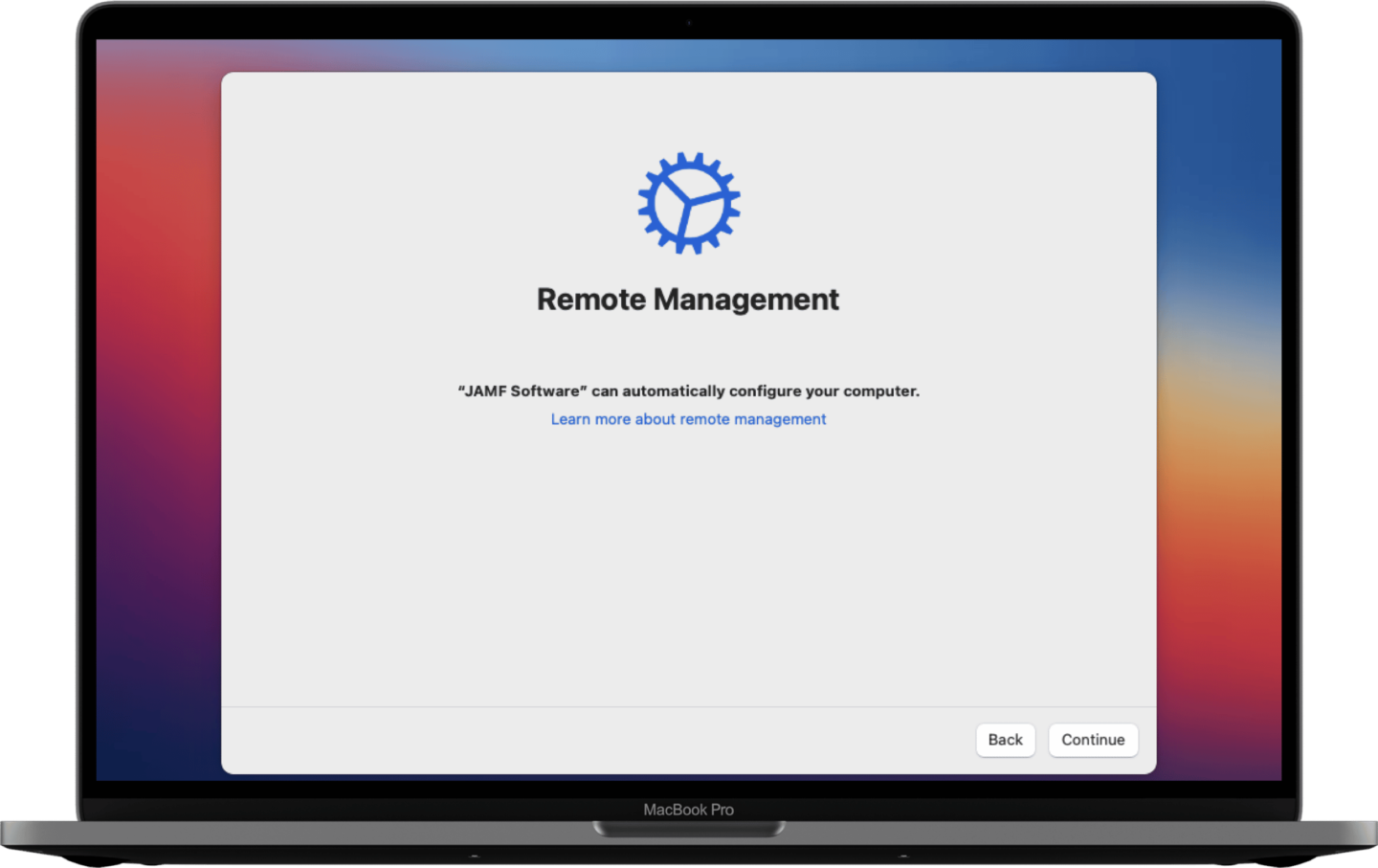This screenshot has width=1378, height=868.
Task: Click the blue Remote Management gear icon
Action: tap(689, 203)
